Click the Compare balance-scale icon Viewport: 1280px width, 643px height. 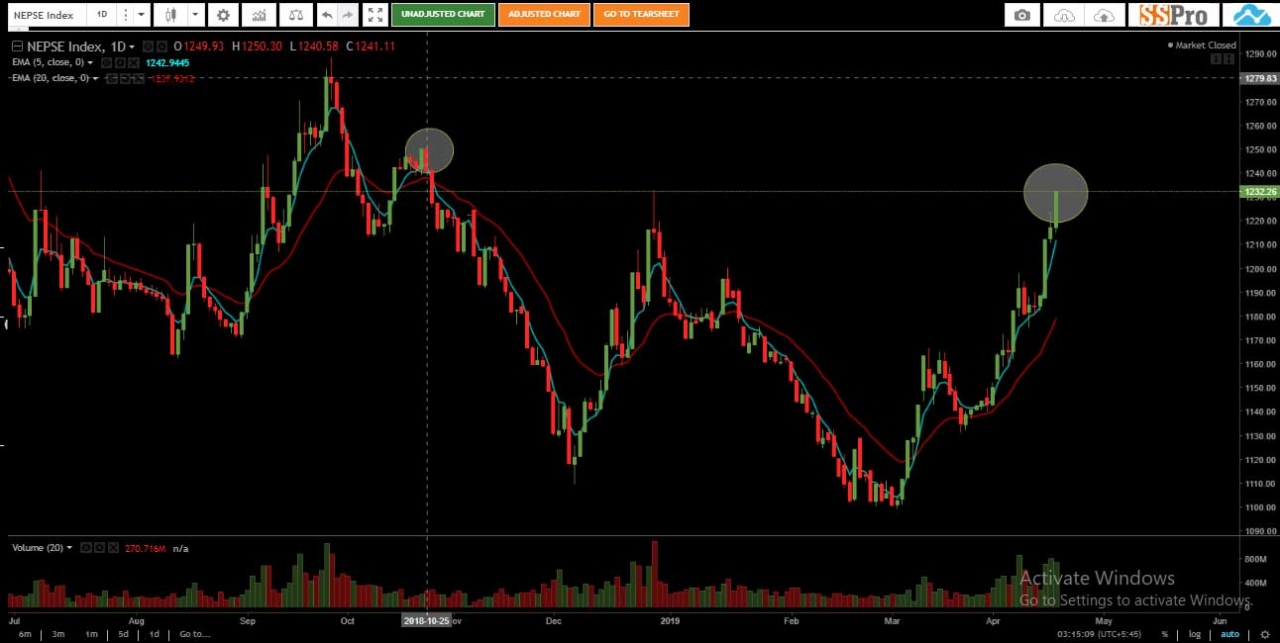(295, 15)
